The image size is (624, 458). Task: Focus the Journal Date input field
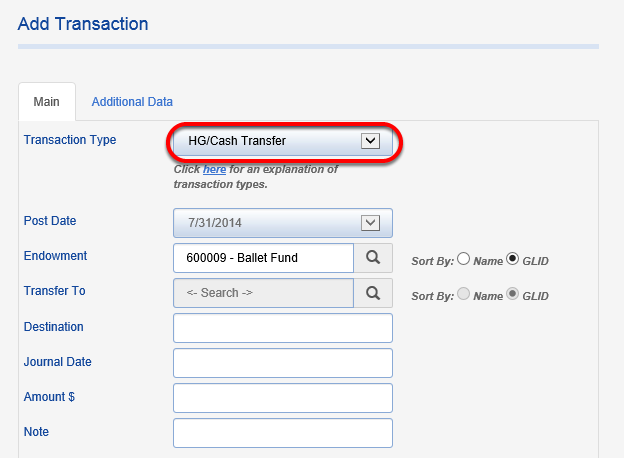tap(283, 363)
